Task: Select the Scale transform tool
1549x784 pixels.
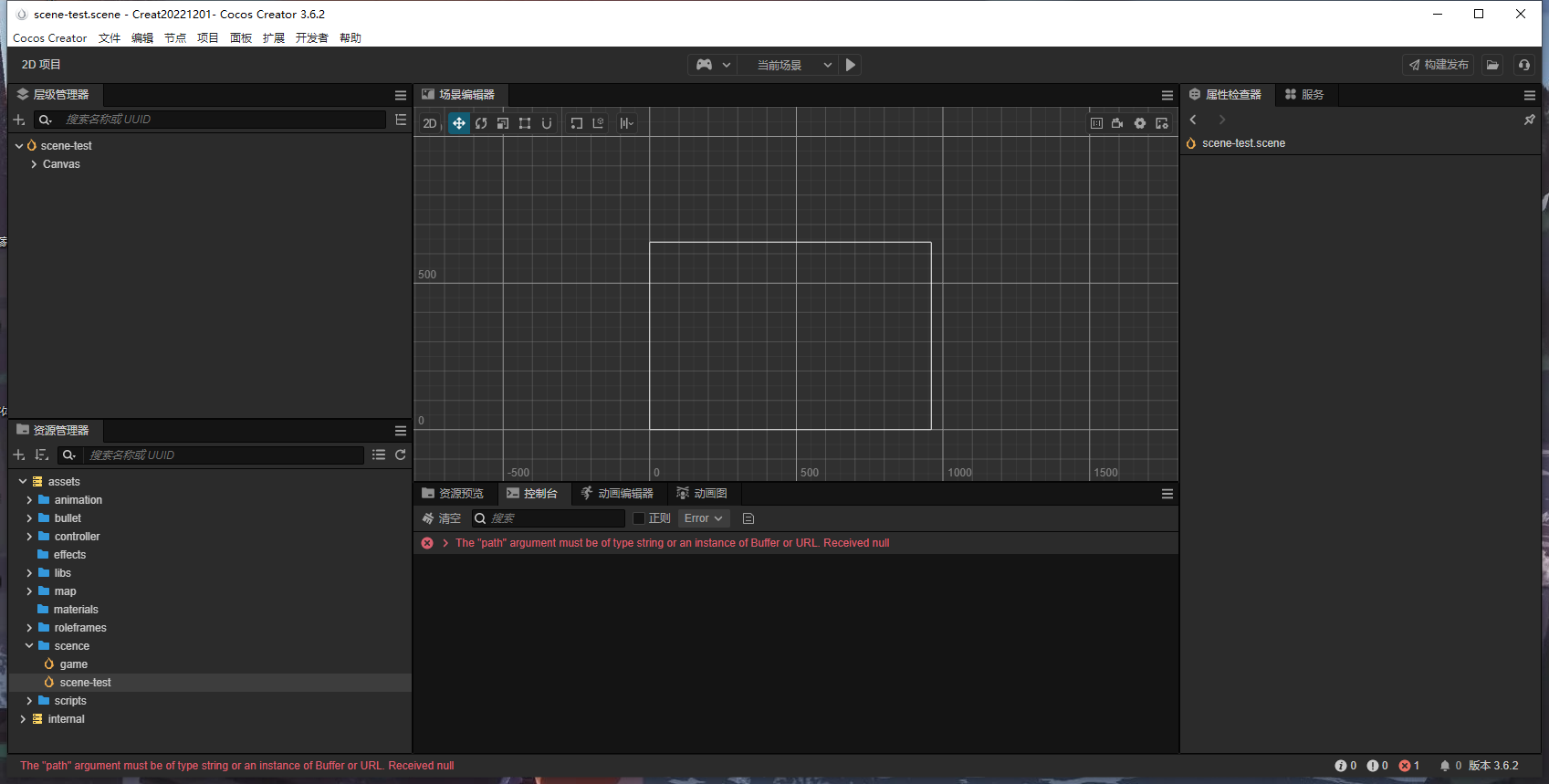Action: tap(503, 123)
